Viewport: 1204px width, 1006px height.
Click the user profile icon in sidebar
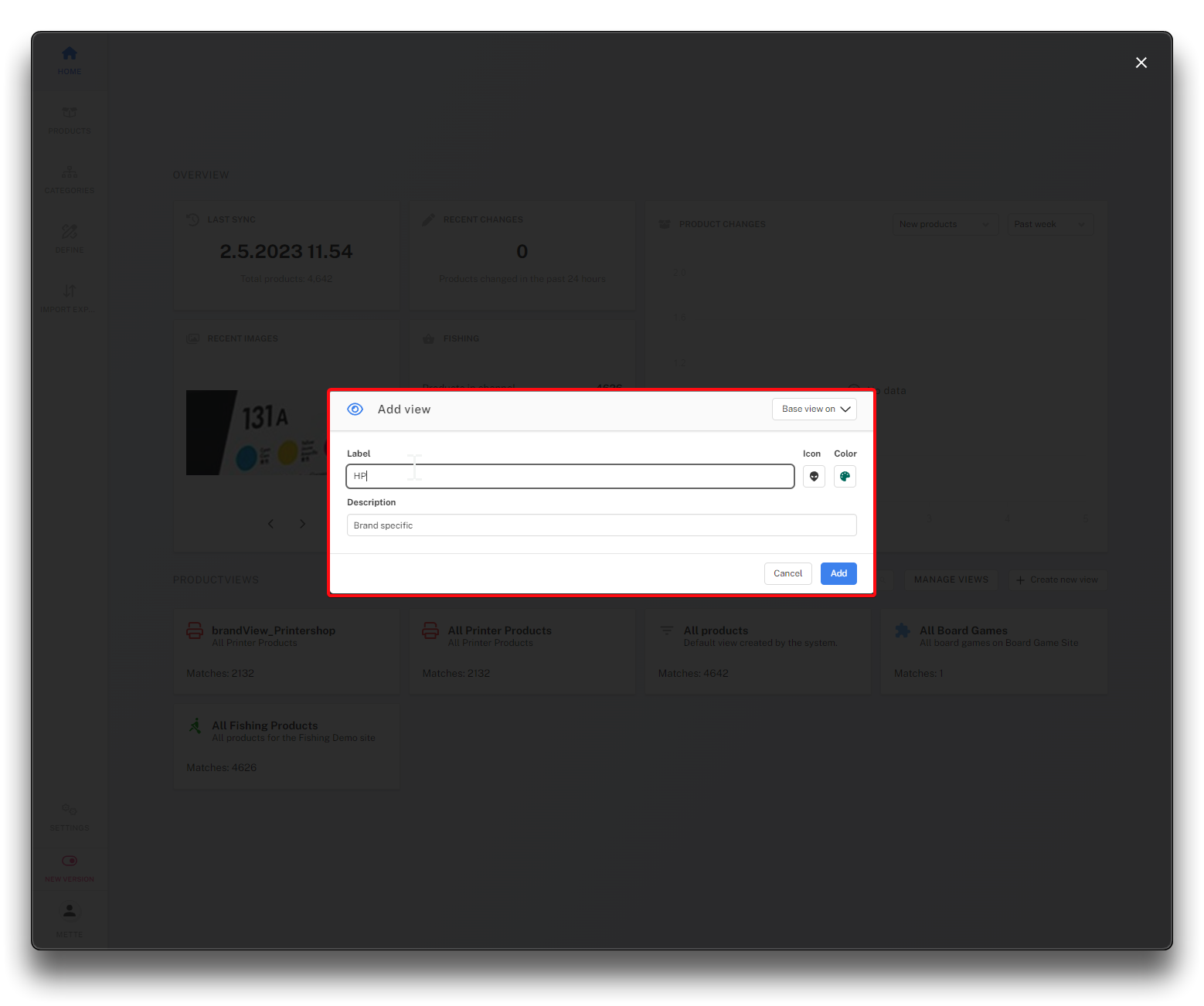tap(70, 912)
